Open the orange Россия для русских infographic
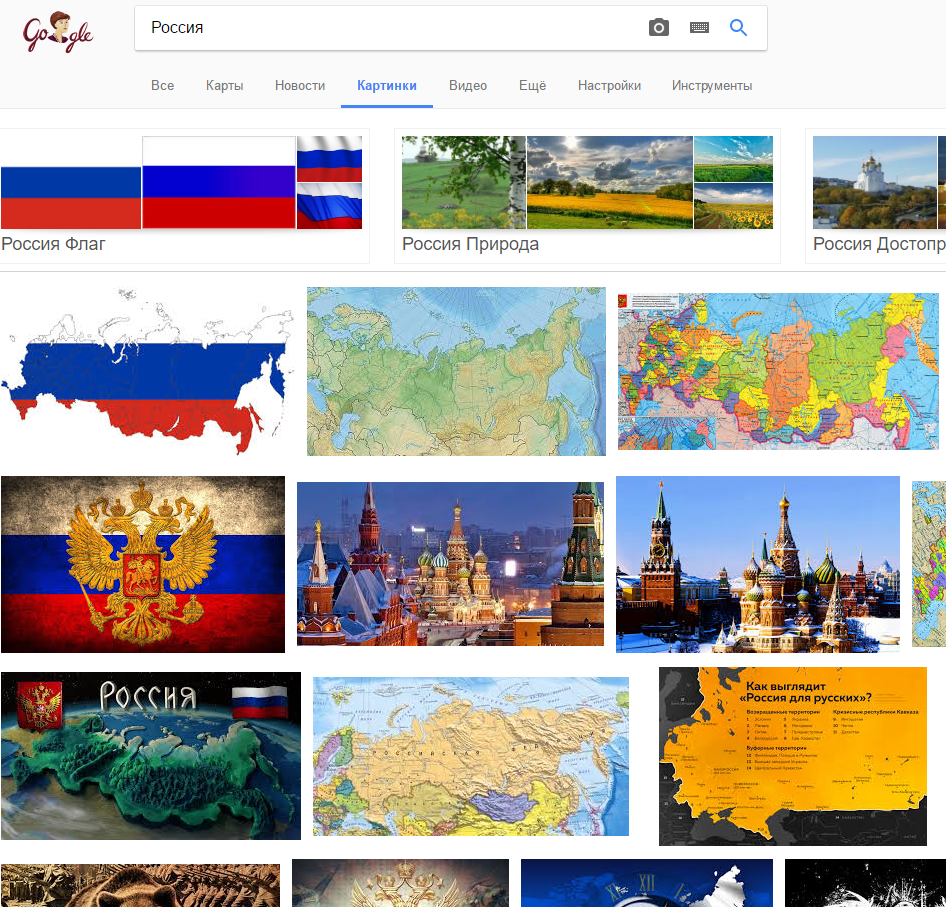 coord(793,756)
